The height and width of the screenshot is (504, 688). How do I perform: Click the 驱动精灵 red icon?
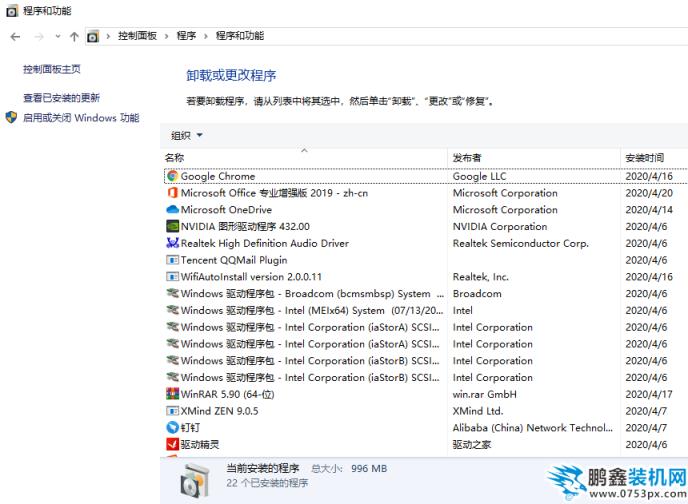(x=172, y=444)
